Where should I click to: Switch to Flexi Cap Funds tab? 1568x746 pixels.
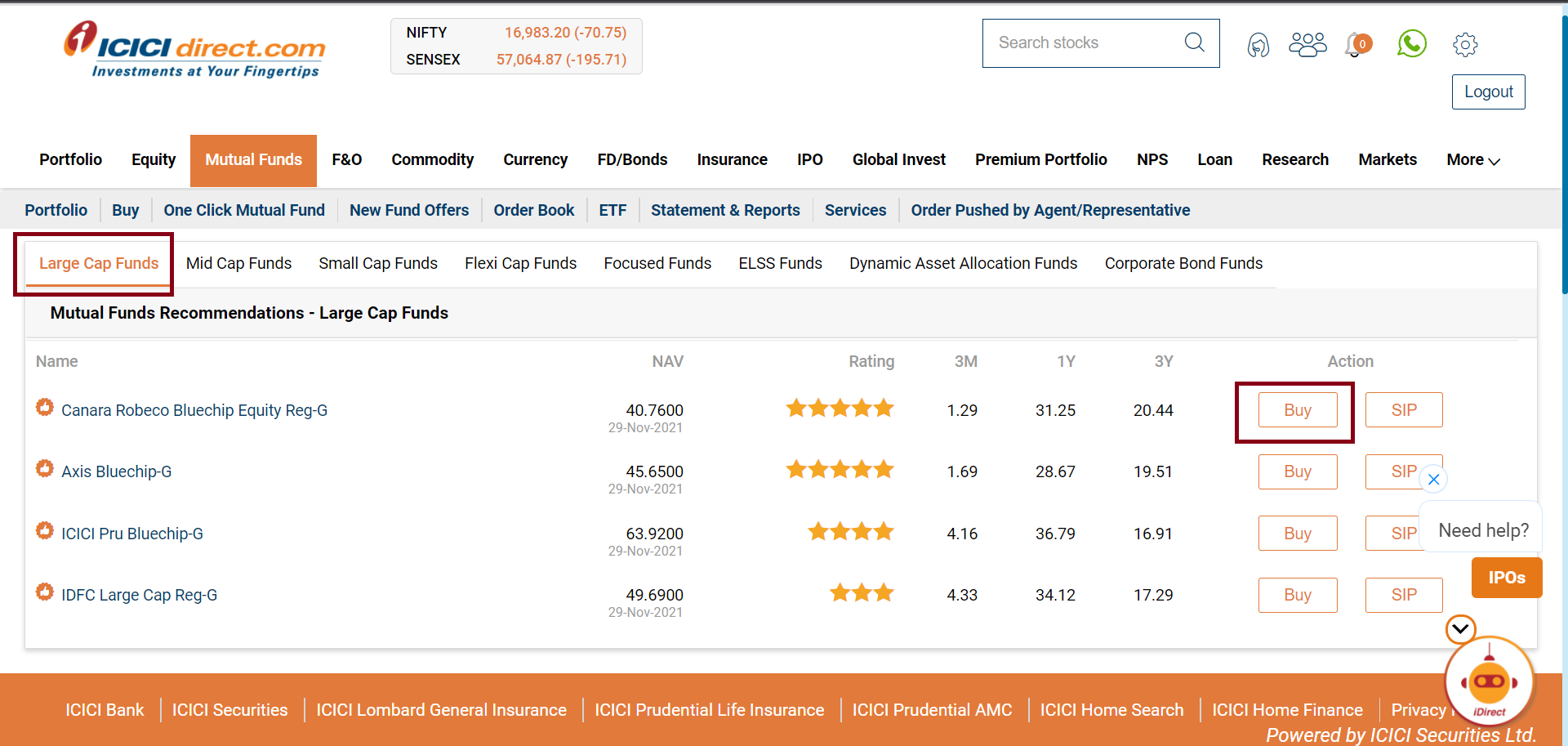(520, 263)
